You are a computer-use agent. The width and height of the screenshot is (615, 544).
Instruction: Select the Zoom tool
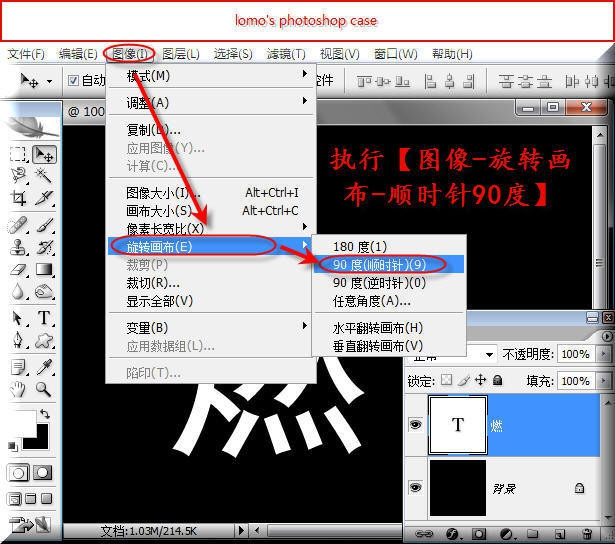tap(43, 389)
